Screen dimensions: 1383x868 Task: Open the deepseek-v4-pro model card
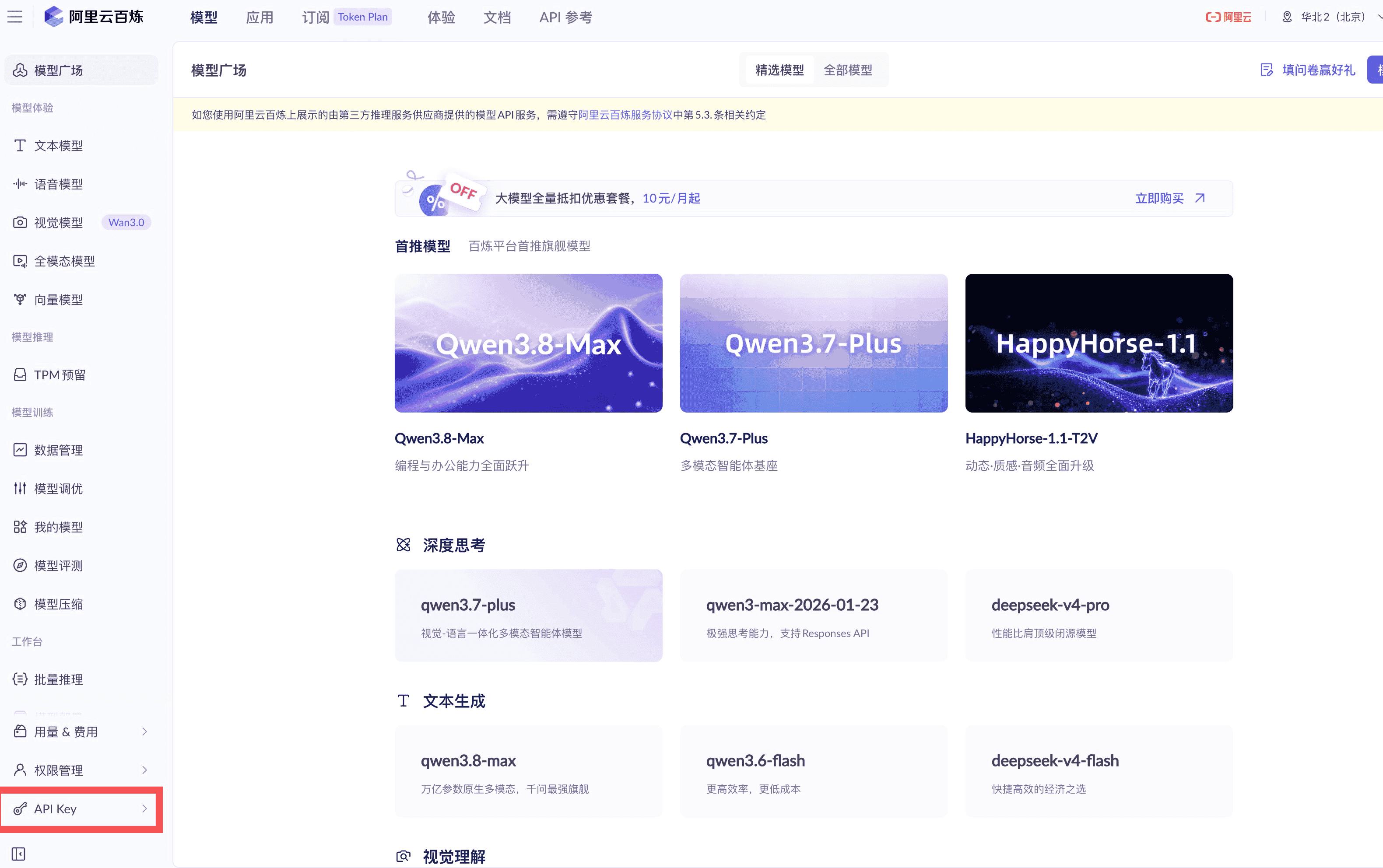(x=1099, y=616)
